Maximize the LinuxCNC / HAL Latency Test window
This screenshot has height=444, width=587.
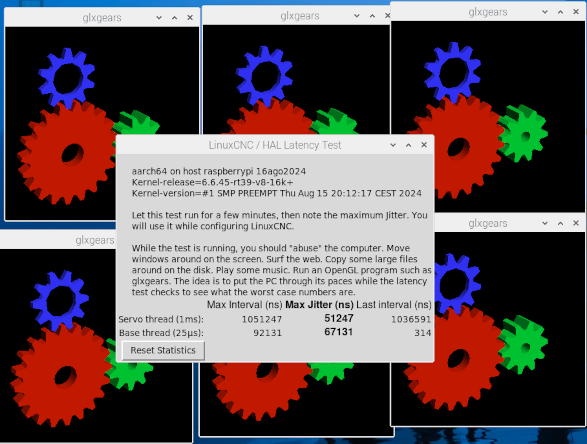click(x=408, y=145)
